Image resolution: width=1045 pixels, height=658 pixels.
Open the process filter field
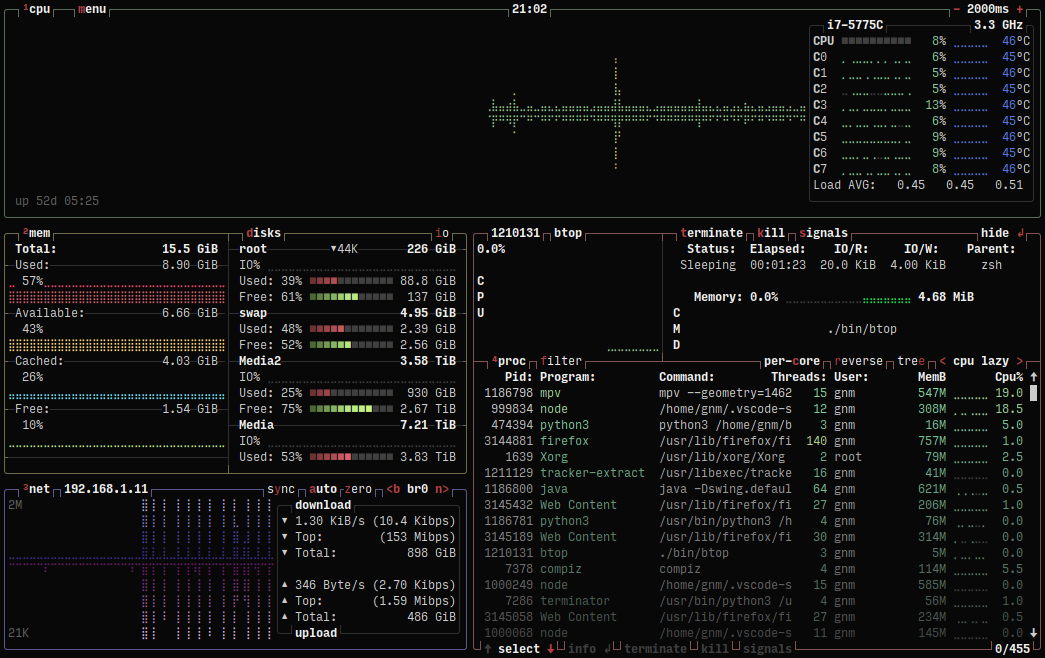(x=563, y=360)
